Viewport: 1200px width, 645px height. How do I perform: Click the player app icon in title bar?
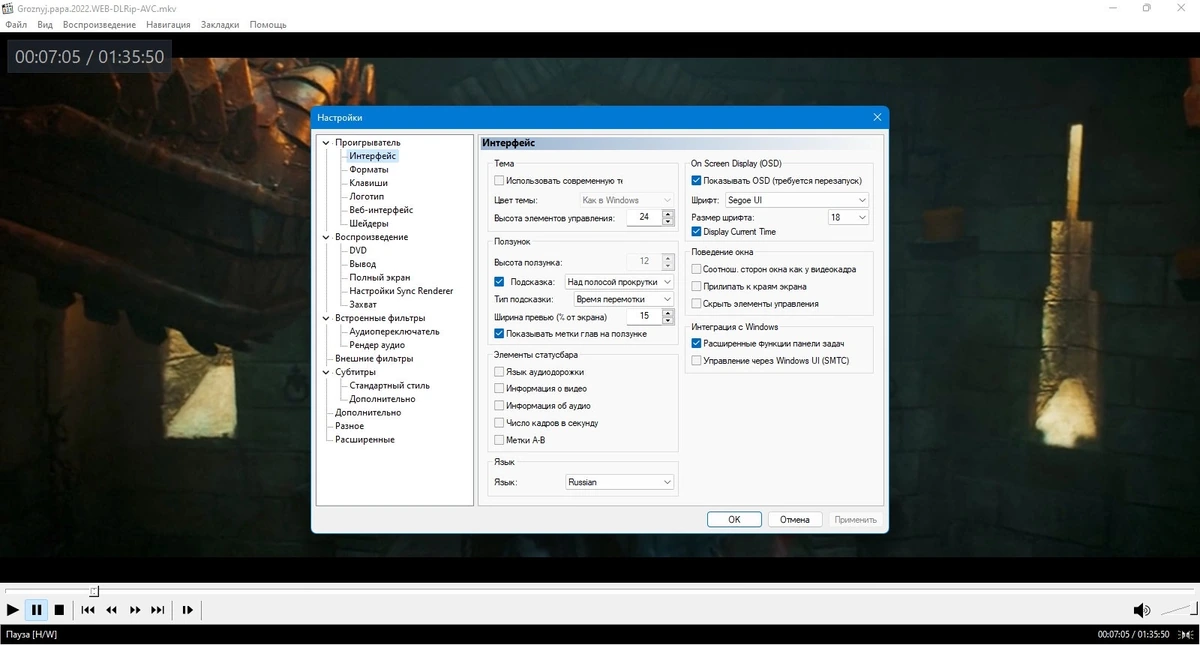click(8, 8)
